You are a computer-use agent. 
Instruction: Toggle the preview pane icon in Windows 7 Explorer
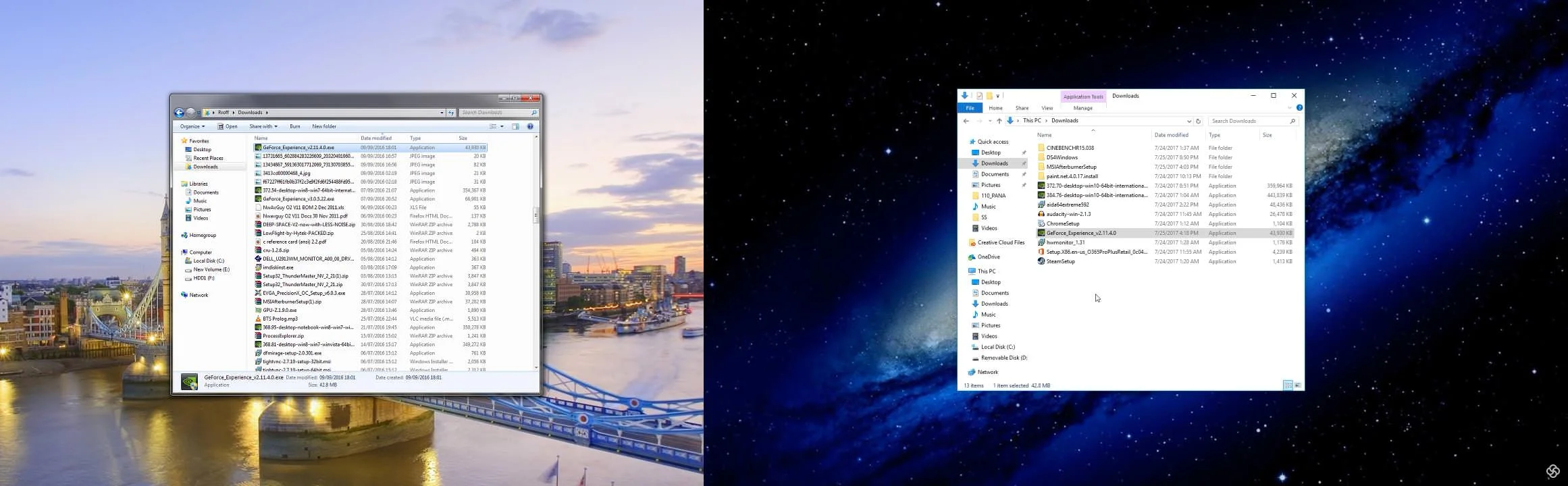pyautogui.click(x=515, y=126)
